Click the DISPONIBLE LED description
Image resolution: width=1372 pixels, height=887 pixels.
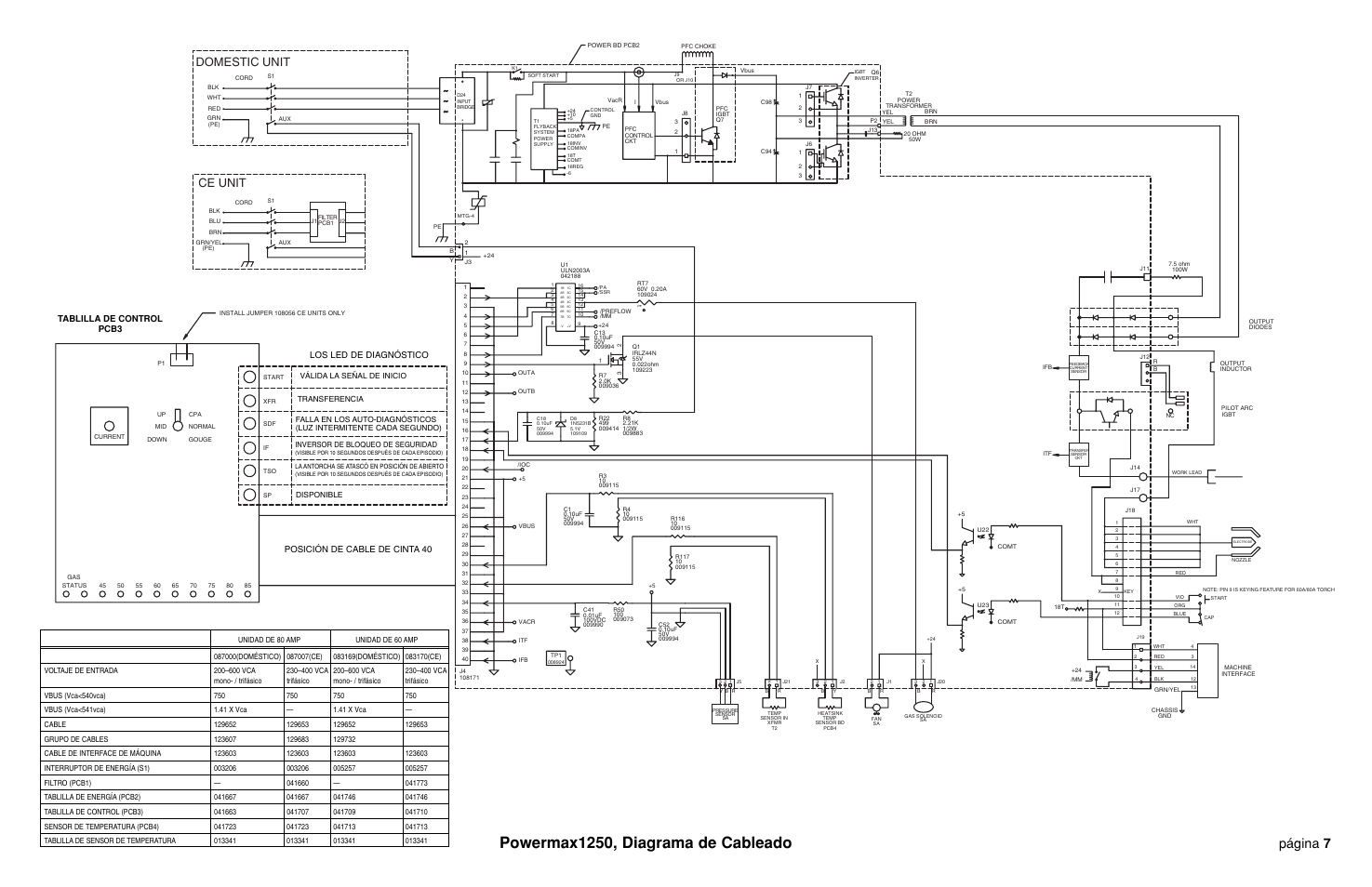[319, 495]
